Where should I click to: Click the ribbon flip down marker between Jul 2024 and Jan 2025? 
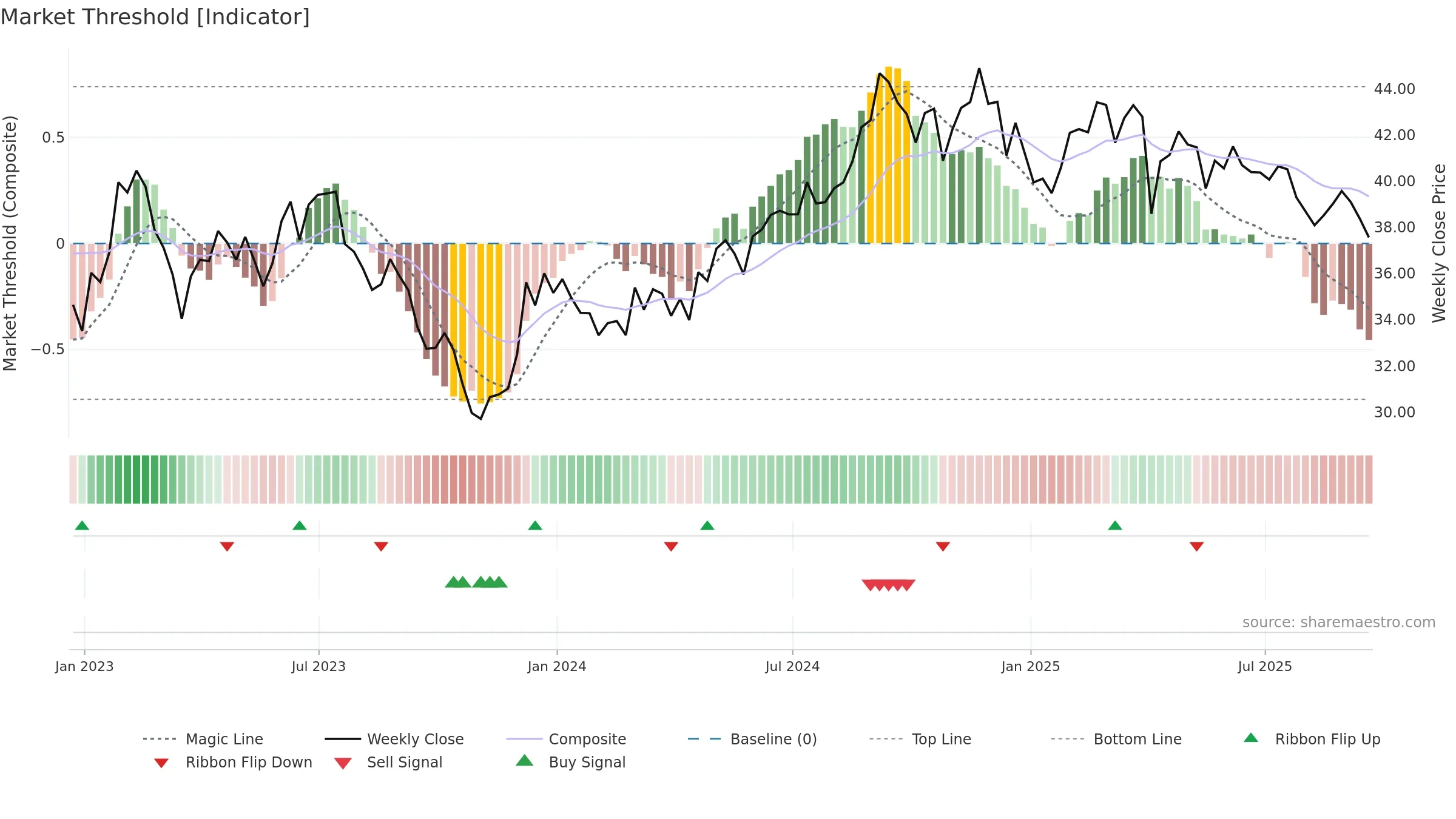point(943,547)
